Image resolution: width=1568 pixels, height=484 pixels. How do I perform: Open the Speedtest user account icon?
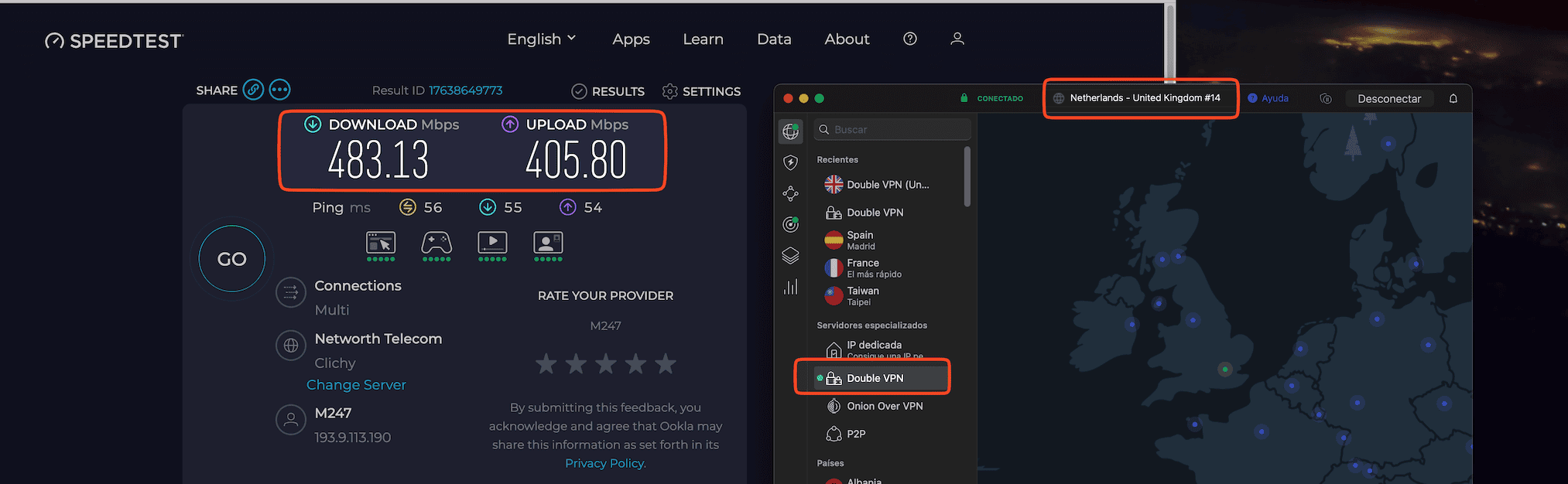[x=957, y=39]
